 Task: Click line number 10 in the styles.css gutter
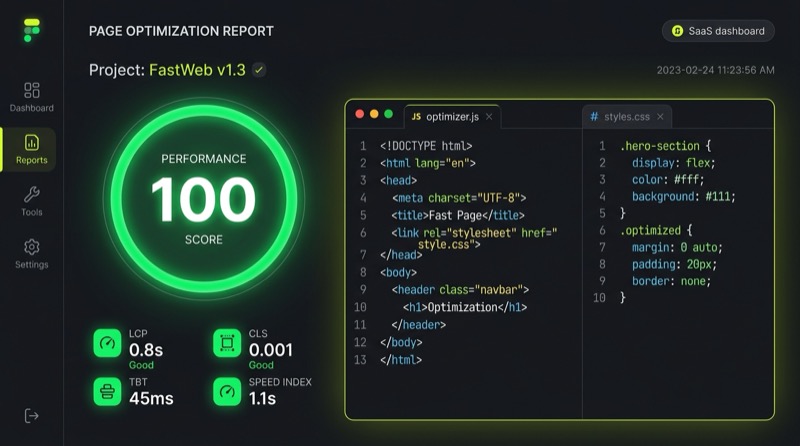[x=599, y=298]
